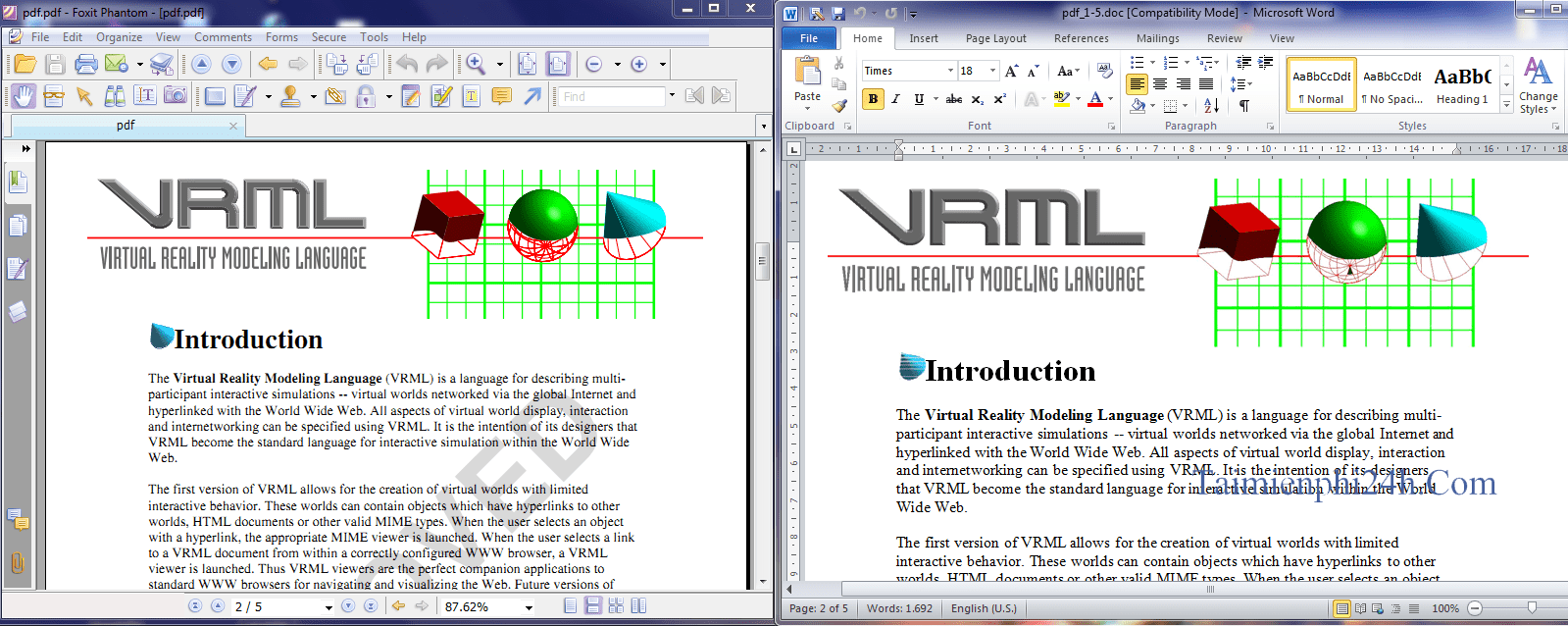
Task: Expand the Paste options dropdown arrow
Action: 807,108
